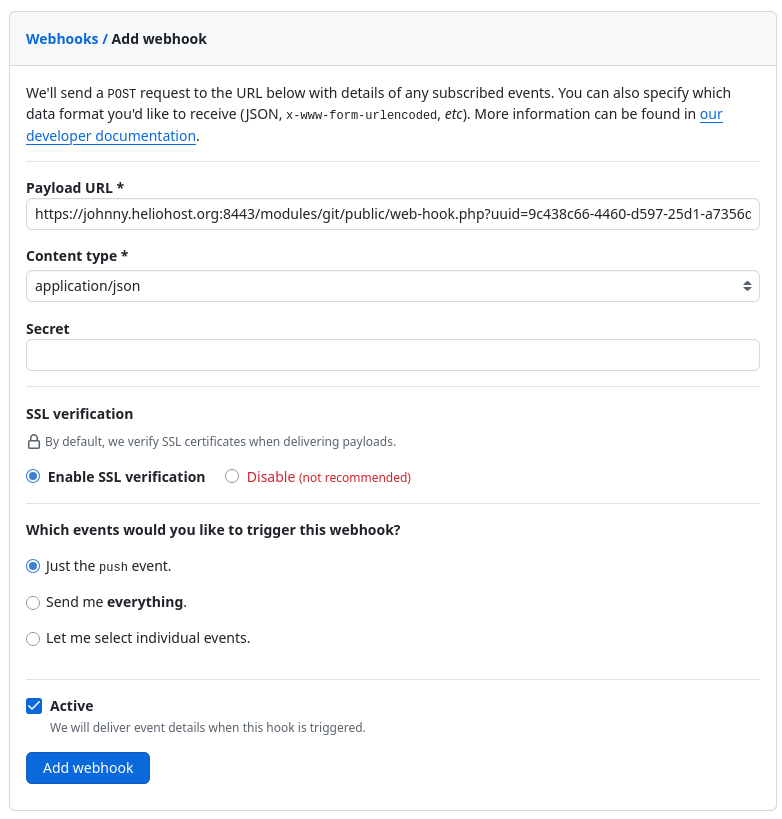Focus the Secret input field
The image size is (782, 819).
[392, 355]
